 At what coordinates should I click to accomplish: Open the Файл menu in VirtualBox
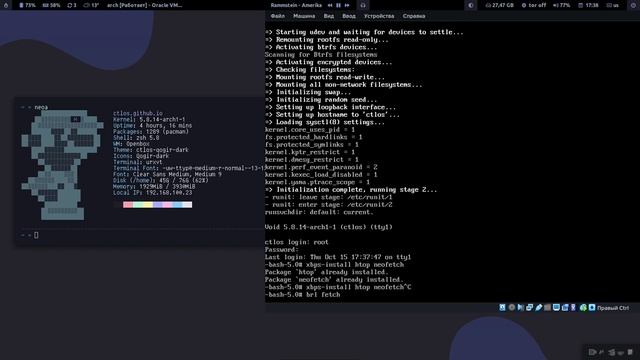coord(278,16)
